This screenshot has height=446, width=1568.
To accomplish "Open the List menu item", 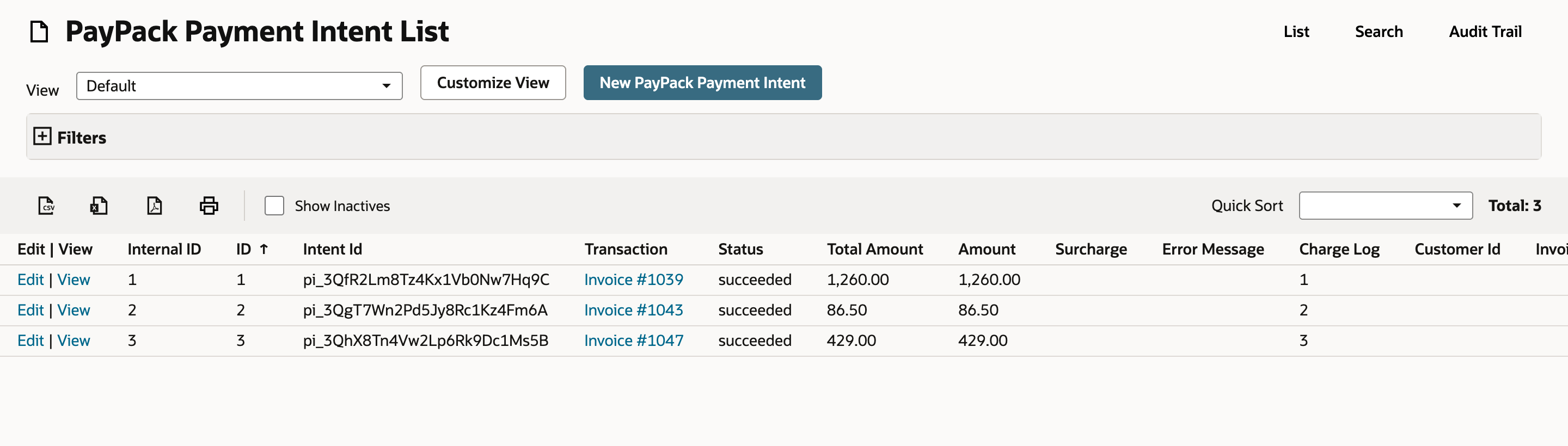I will [1296, 32].
